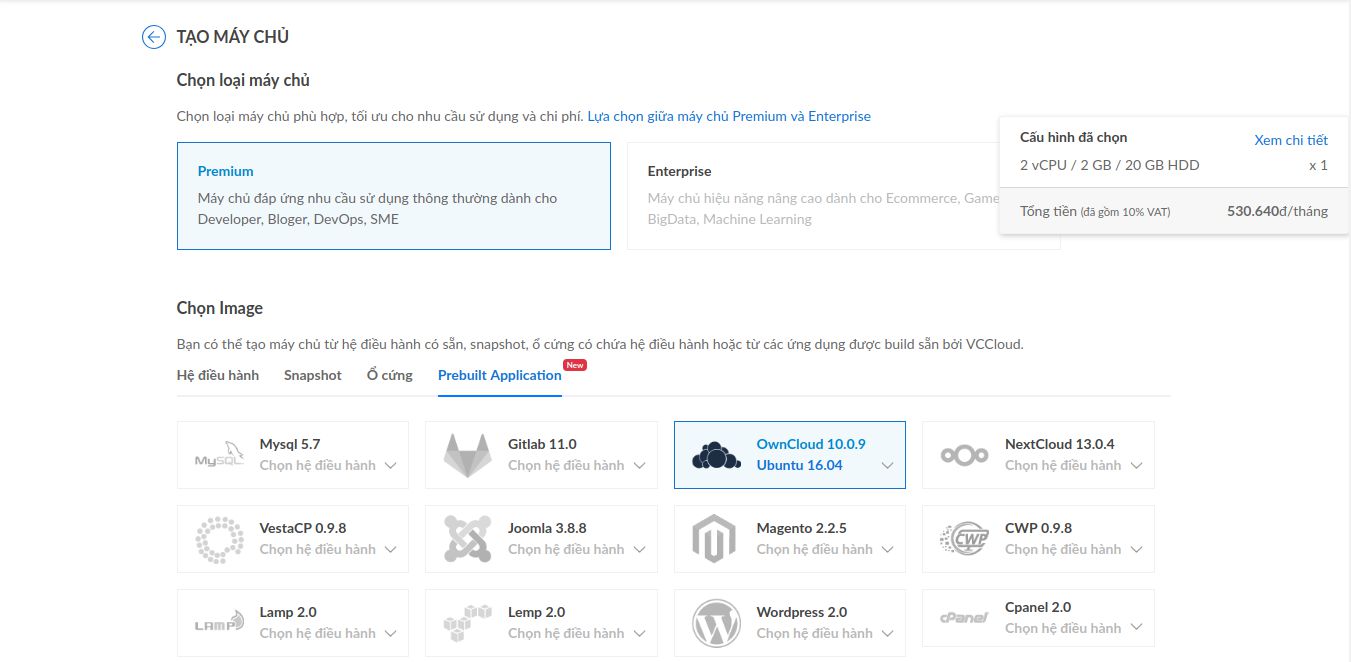Expand OS dropdown for Joomla 3.8.8
Image resolution: width=1351 pixels, height=662 pixels.
(639, 550)
